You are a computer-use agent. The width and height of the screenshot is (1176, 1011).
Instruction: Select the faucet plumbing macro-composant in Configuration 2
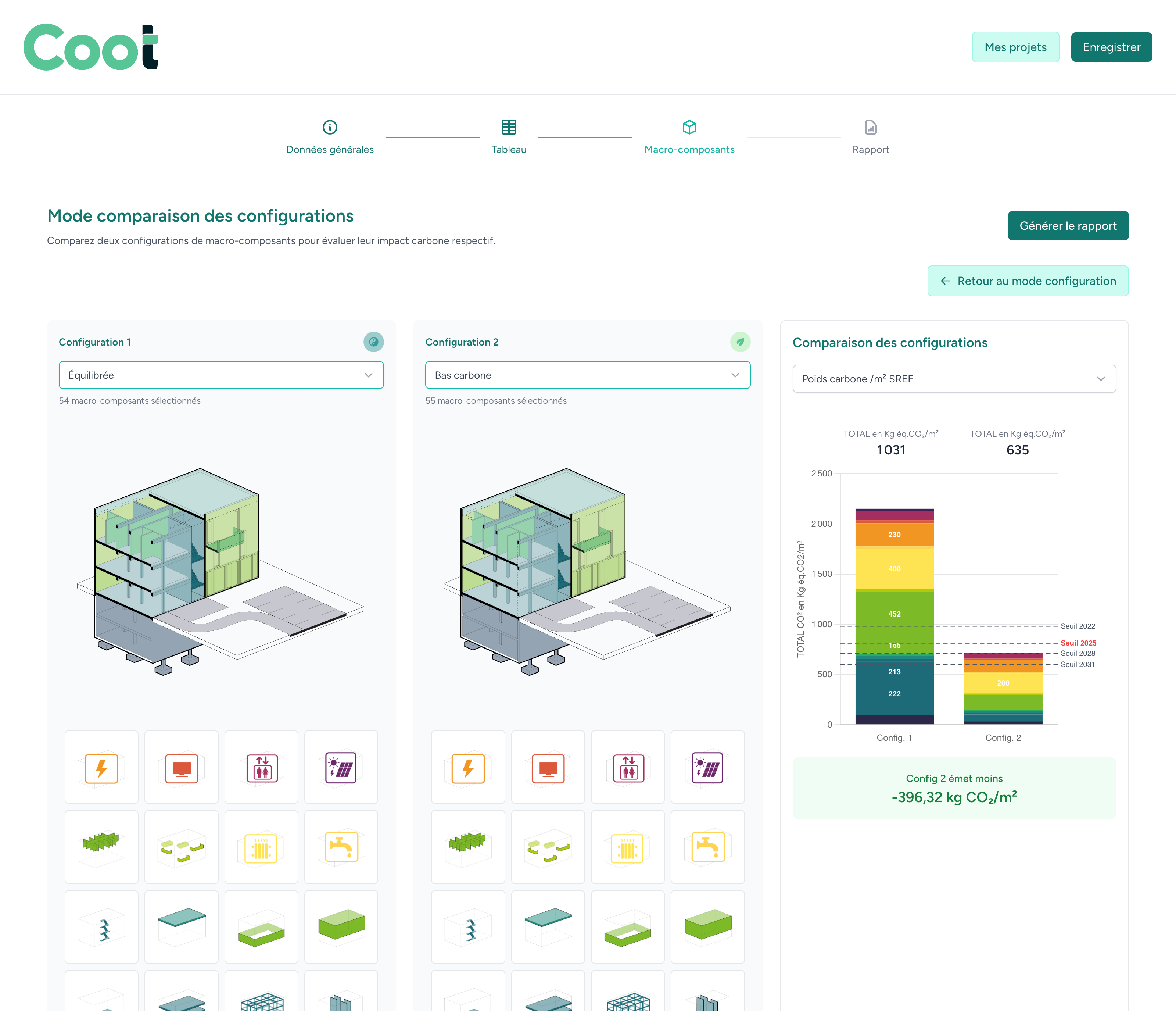708,847
